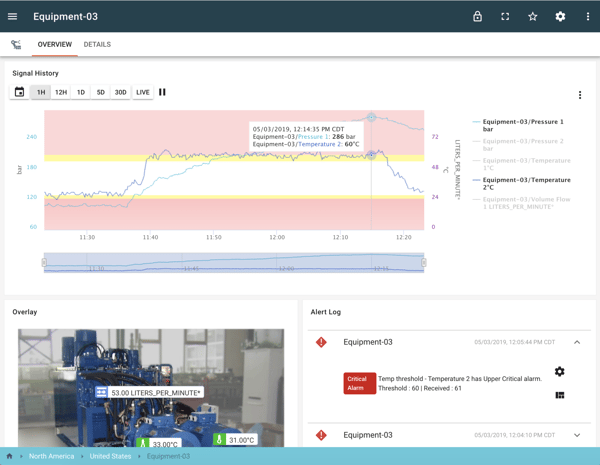Collapse the first Equipment-03 alert
Image resolution: width=600 pixels, height=465 pixels.
[x=577, y=342]
